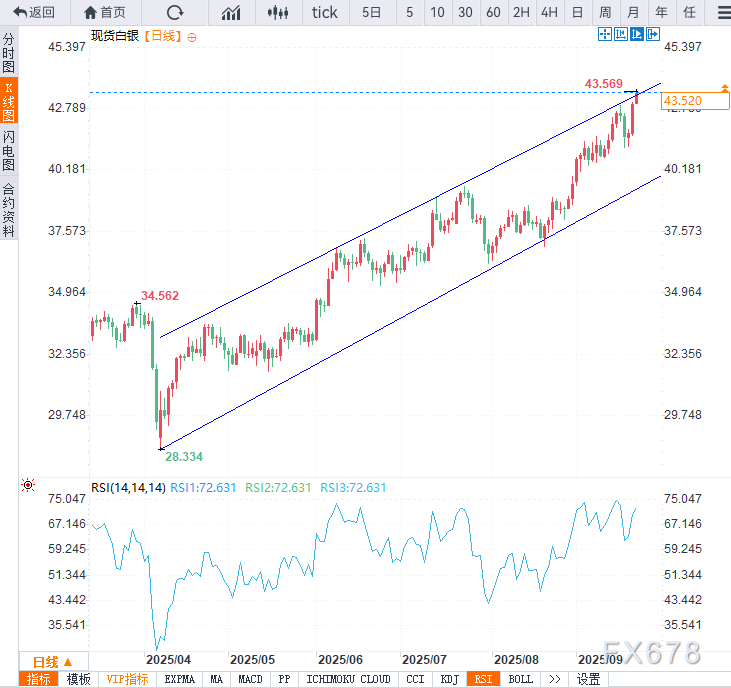
Task: Switch to 分时图 side tab
Action: coord(9,52)
